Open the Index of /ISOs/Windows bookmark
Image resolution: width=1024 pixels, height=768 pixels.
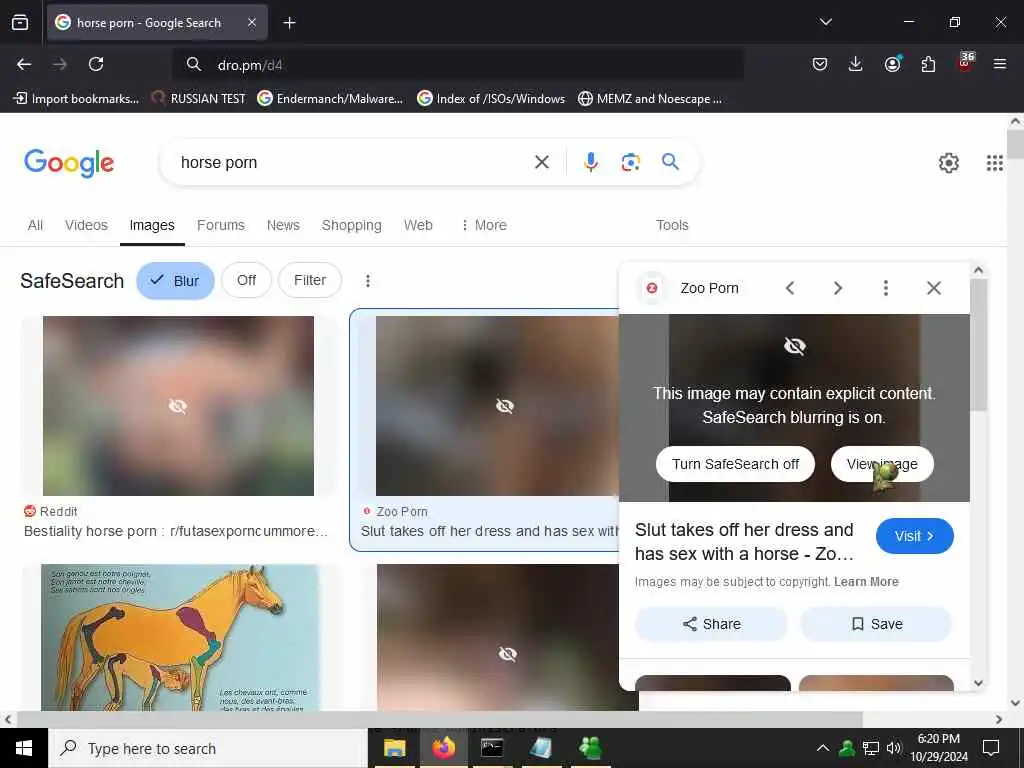(x=491, y=99)
